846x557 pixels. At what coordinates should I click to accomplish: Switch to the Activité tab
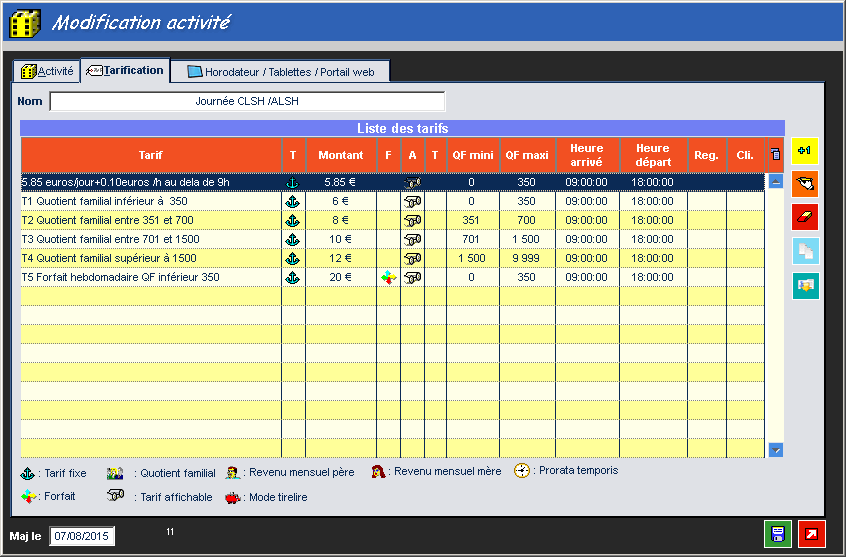pyautogui.click(x=47, y=71)
